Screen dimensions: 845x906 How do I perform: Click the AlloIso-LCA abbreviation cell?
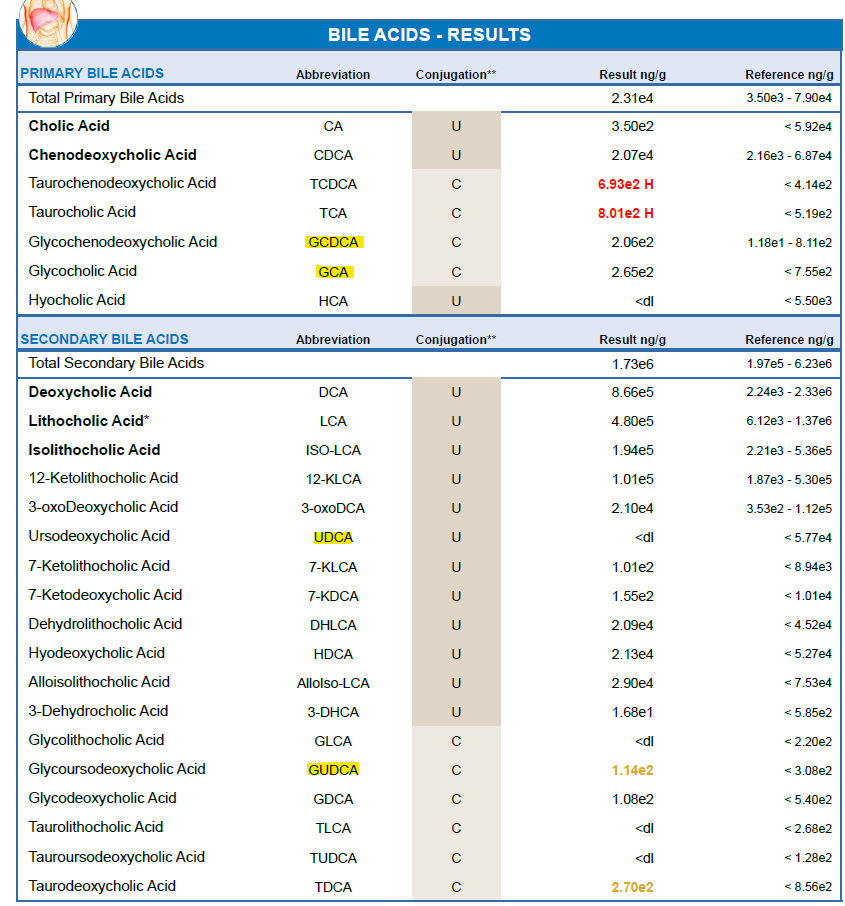pos(333,683)
